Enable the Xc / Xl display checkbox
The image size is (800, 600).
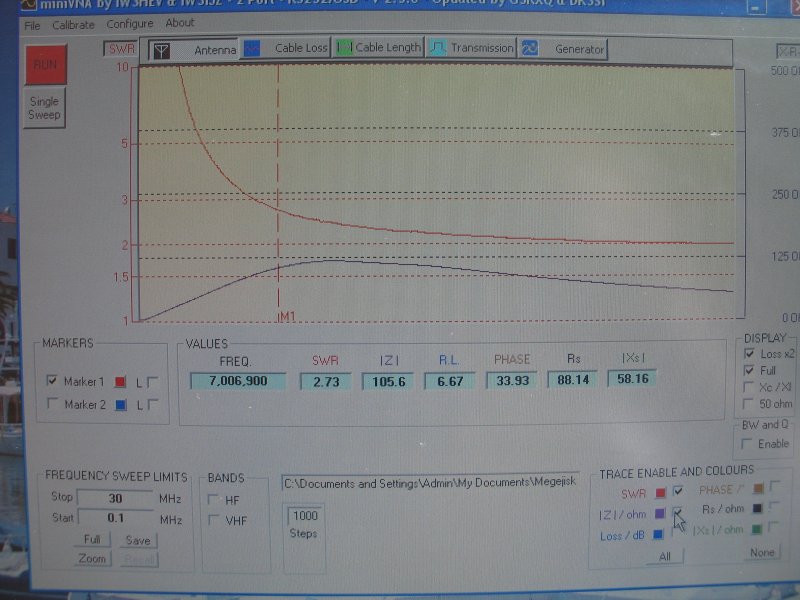point(748,387)
